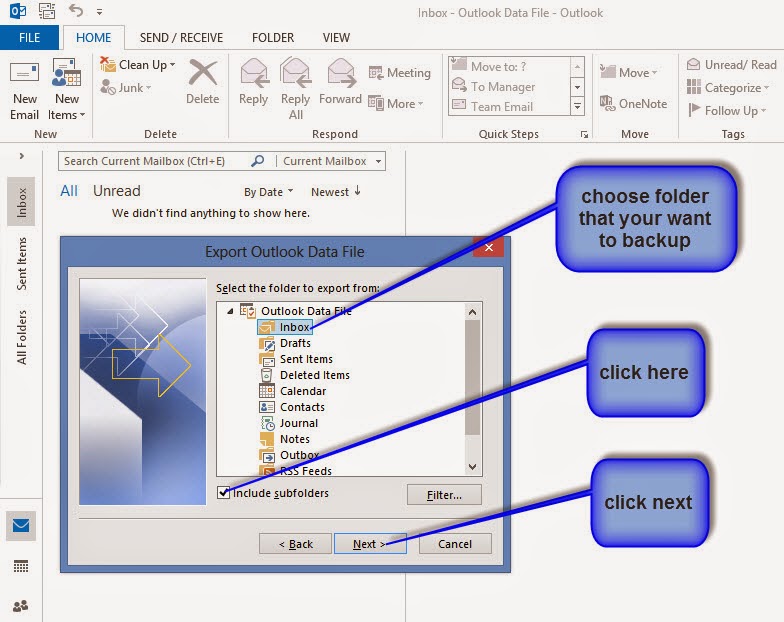
Task: Select the To Manager quick step
Action: [508, 86]
